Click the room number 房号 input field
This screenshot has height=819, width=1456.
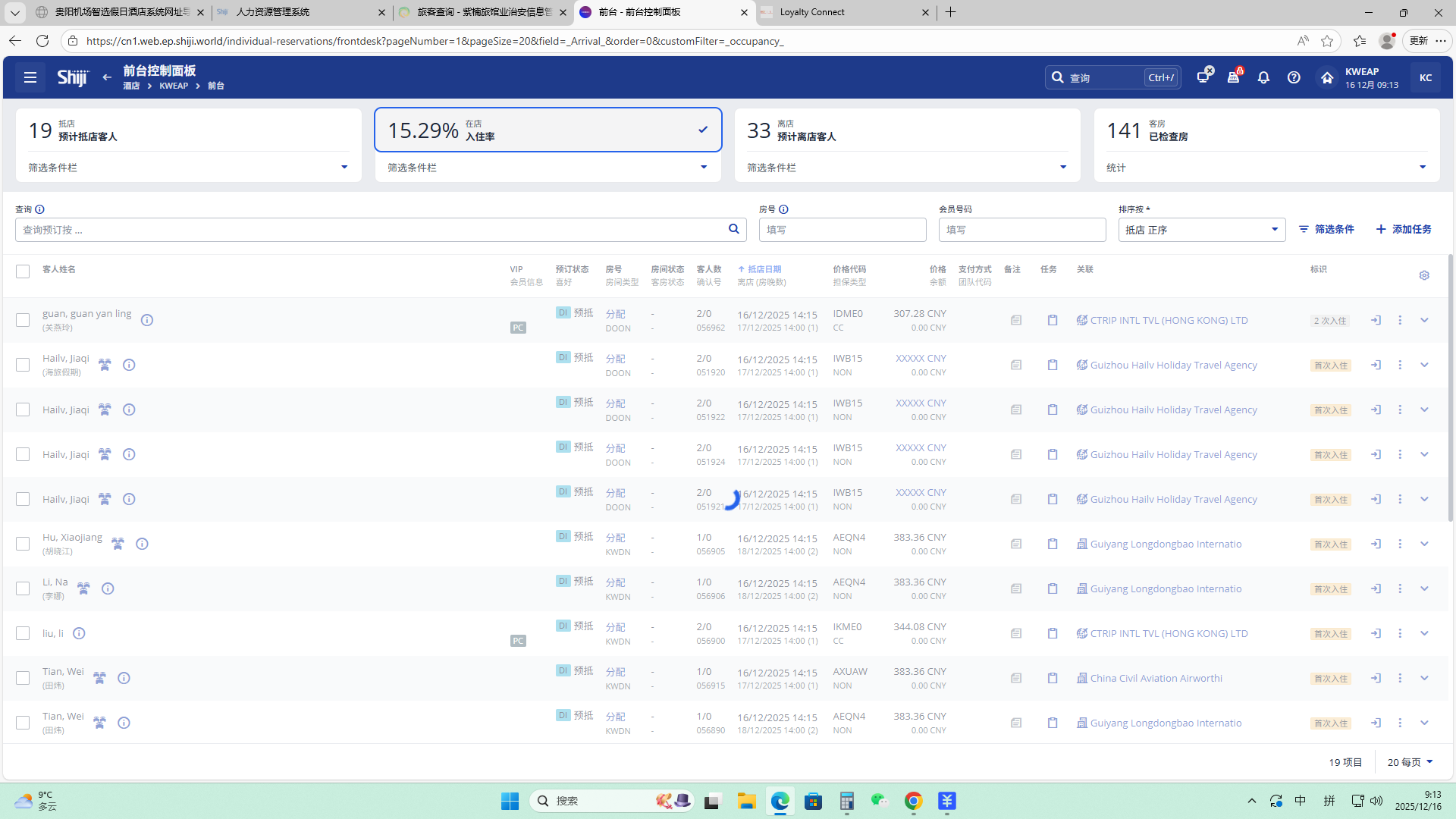coord(842,230)
